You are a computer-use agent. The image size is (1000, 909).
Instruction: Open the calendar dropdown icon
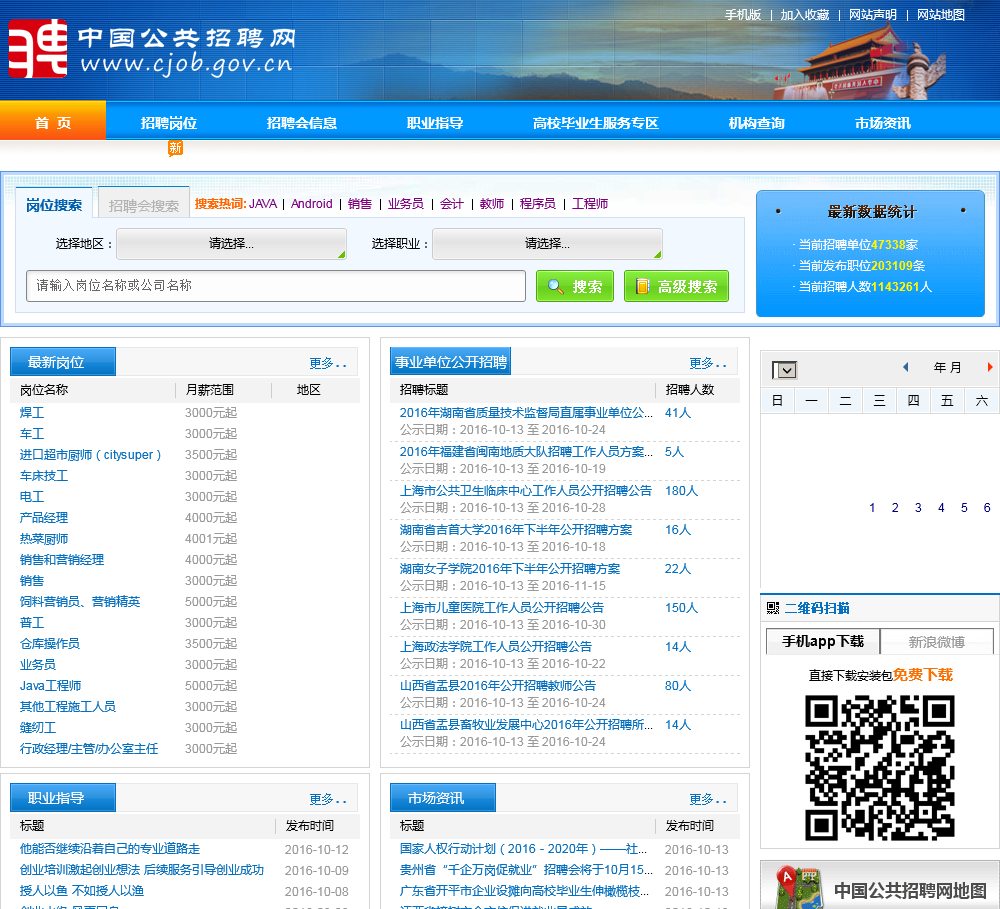(x=785, y=370)
